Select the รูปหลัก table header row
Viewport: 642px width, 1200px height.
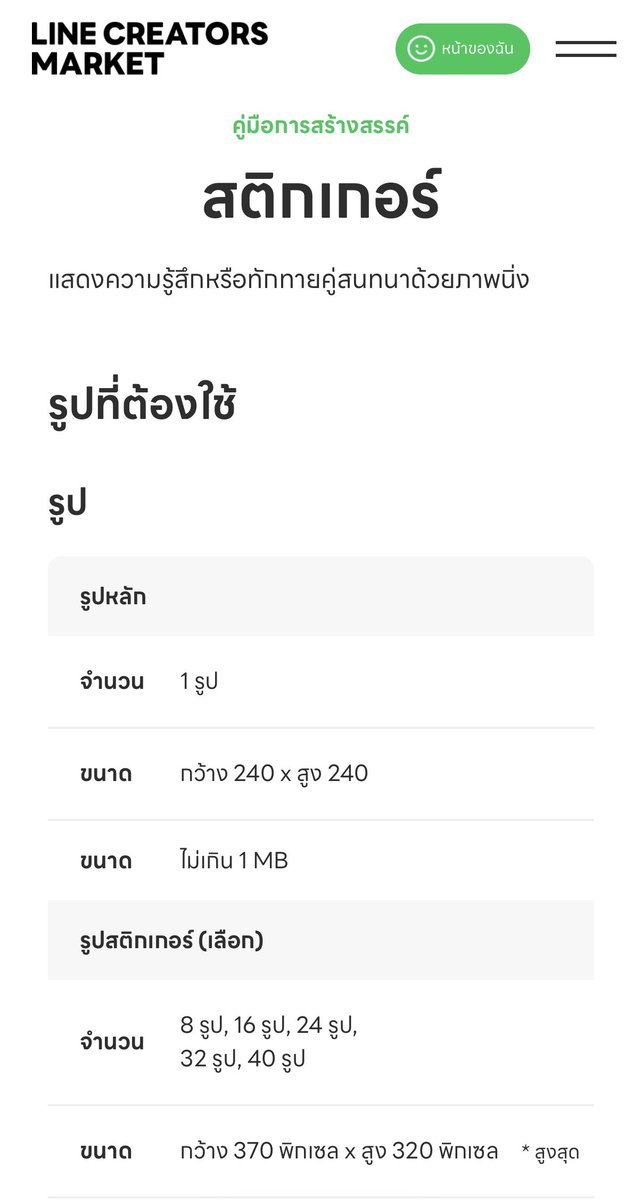tap(321, 597)
